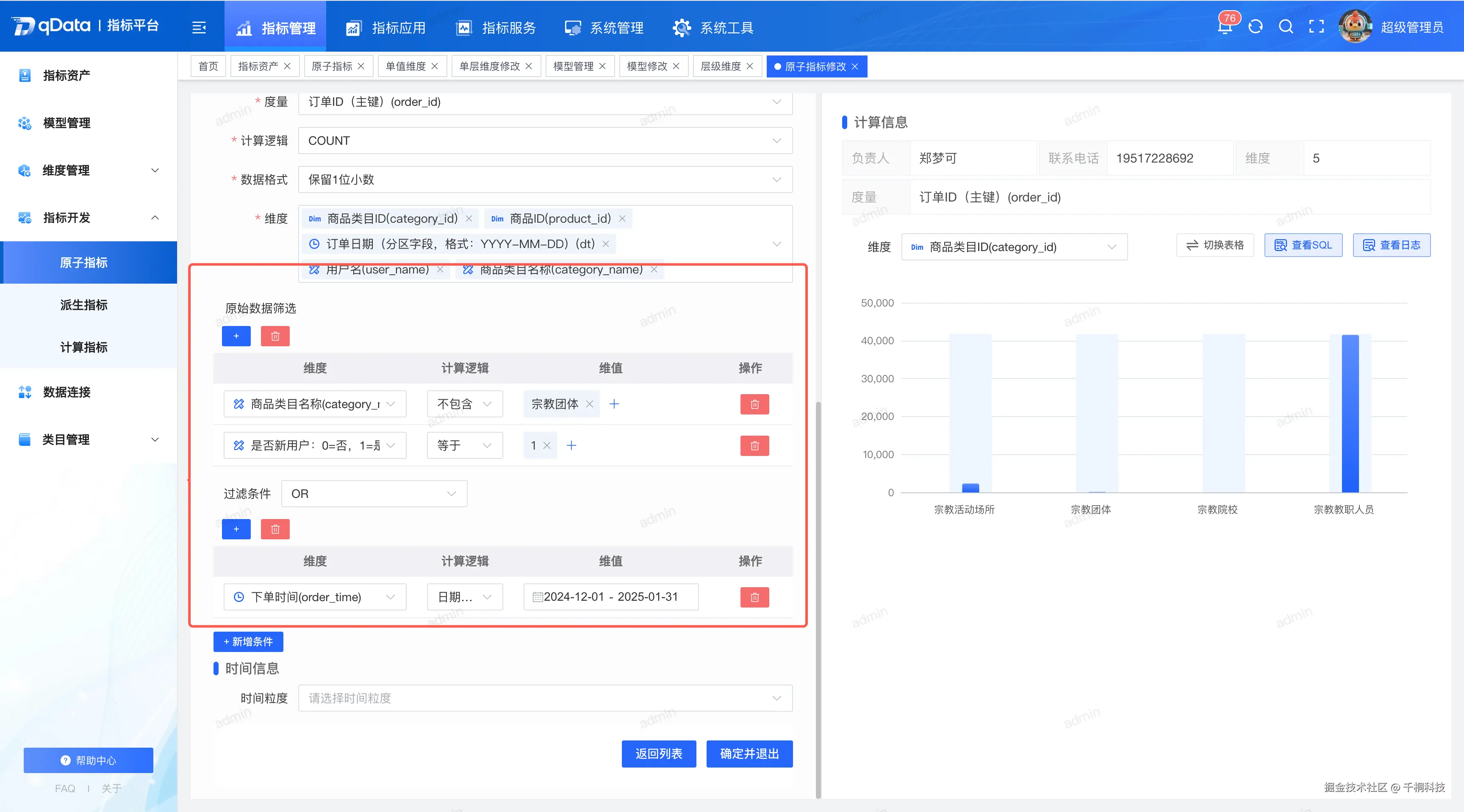Click the refresh icon in header
Viewport: 1464px width, 812px height.
[x=1256, y=27]
